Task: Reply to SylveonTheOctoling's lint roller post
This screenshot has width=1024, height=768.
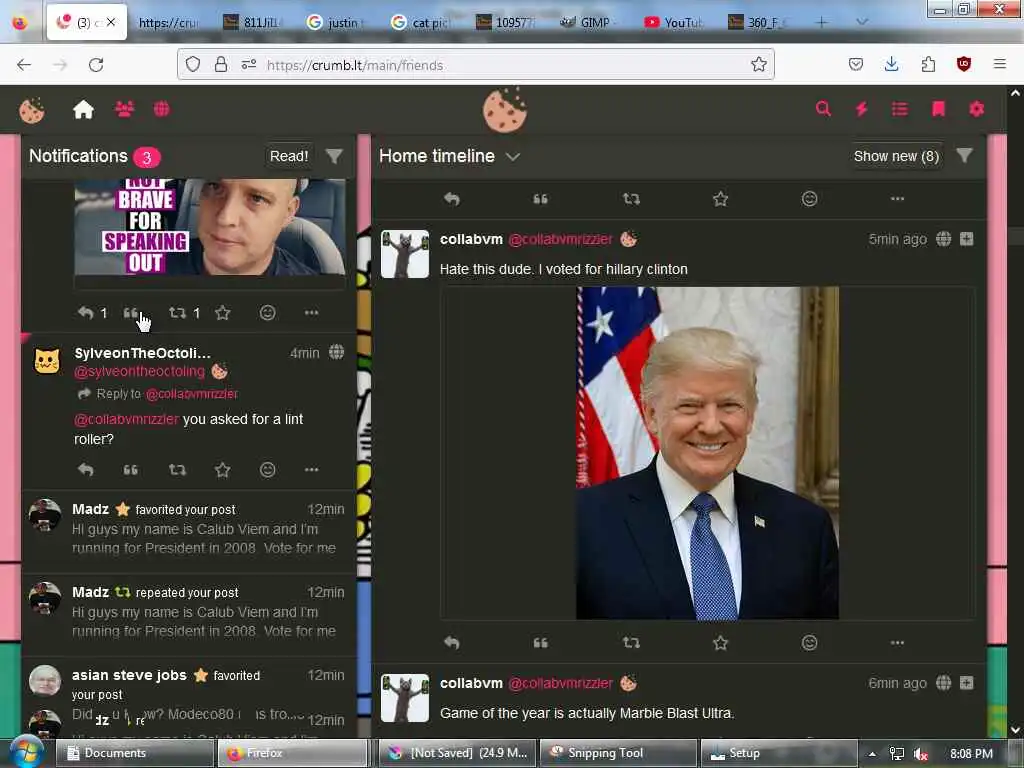Action: tap(86, 470)
